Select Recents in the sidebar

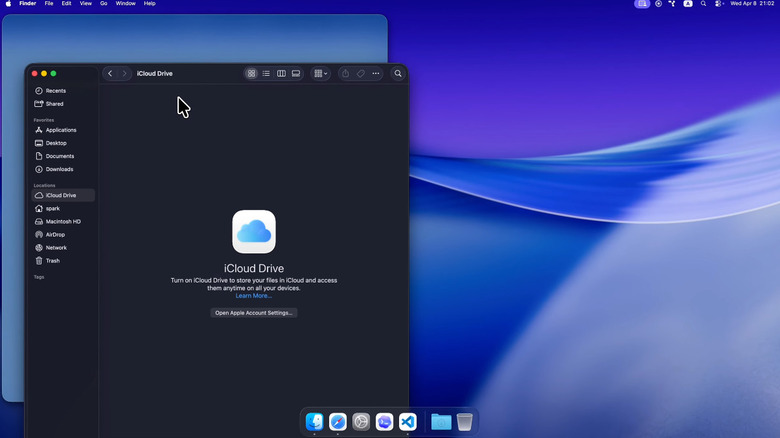click(63, 91)
